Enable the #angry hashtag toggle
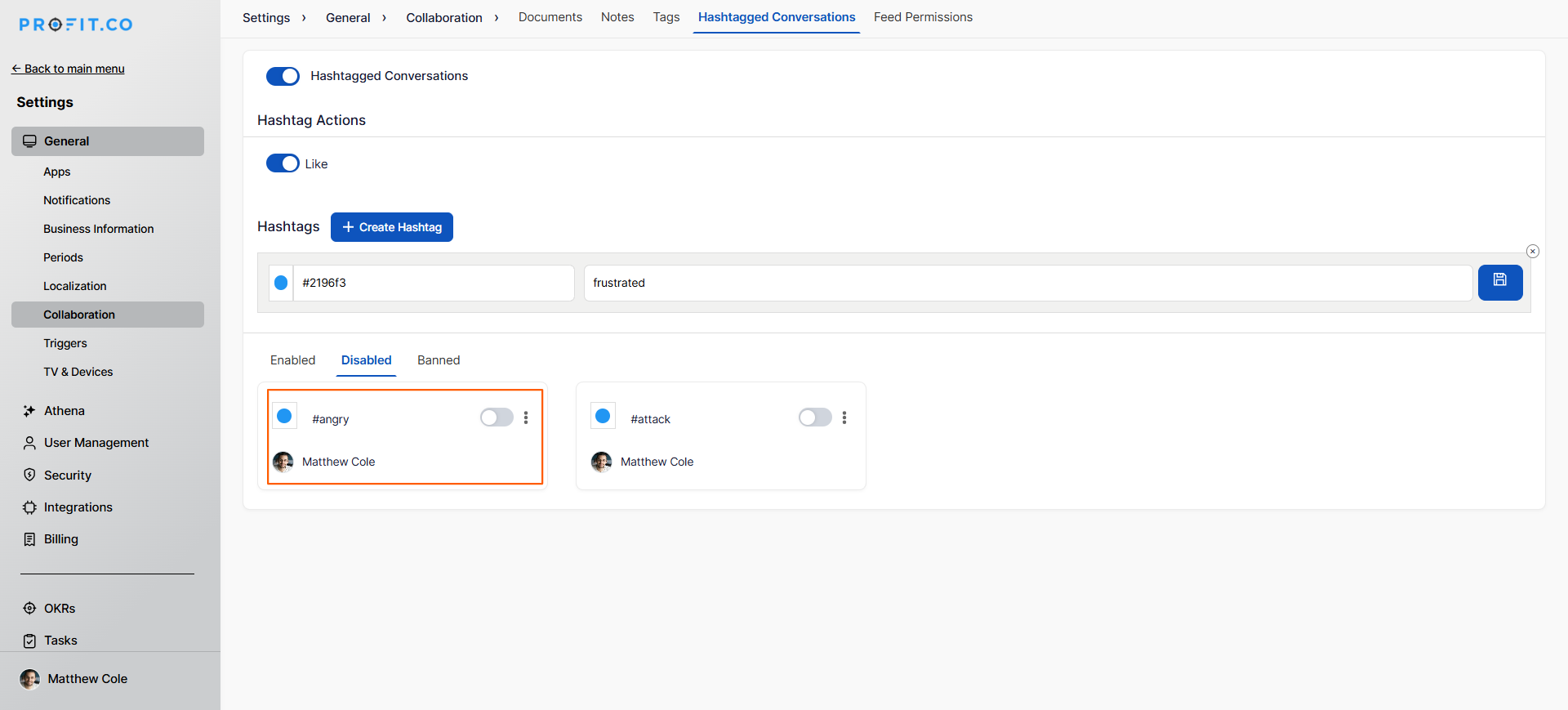This screenshot has height=710, width=1568. coord(496,418)
